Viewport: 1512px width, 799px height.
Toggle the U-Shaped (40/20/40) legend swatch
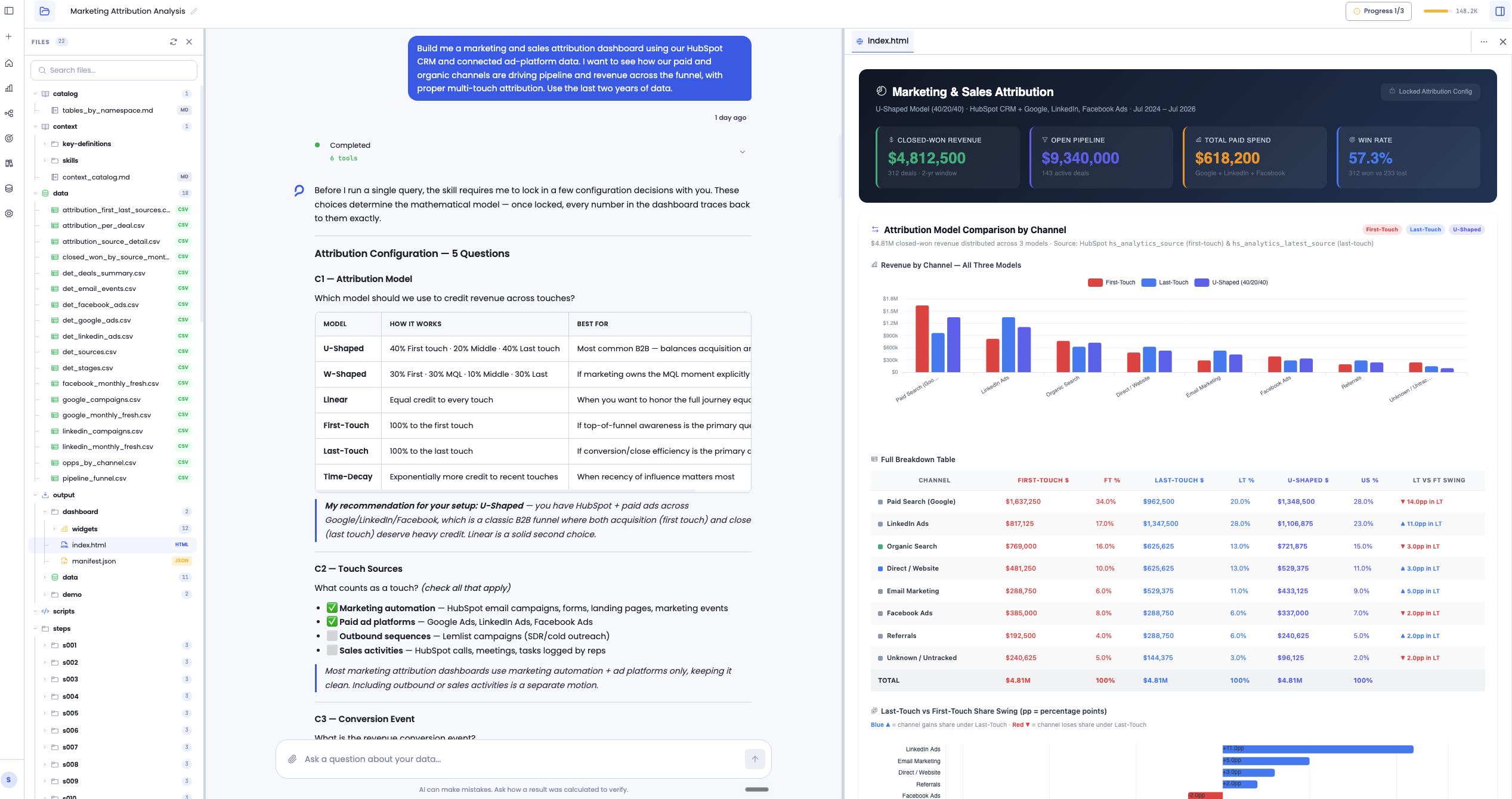[x=1202, y=283]
